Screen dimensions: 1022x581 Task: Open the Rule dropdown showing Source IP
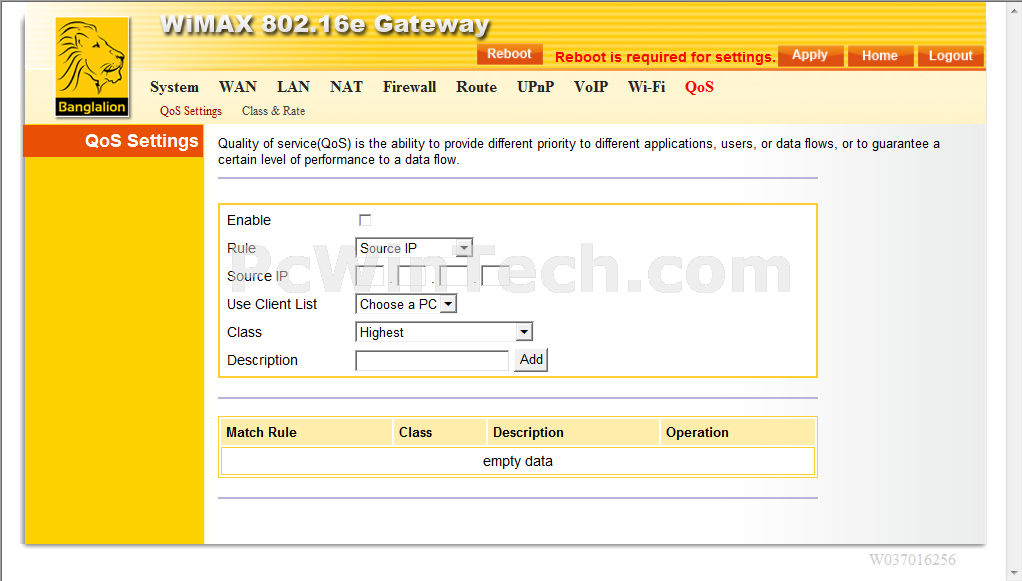click(414, 248)
